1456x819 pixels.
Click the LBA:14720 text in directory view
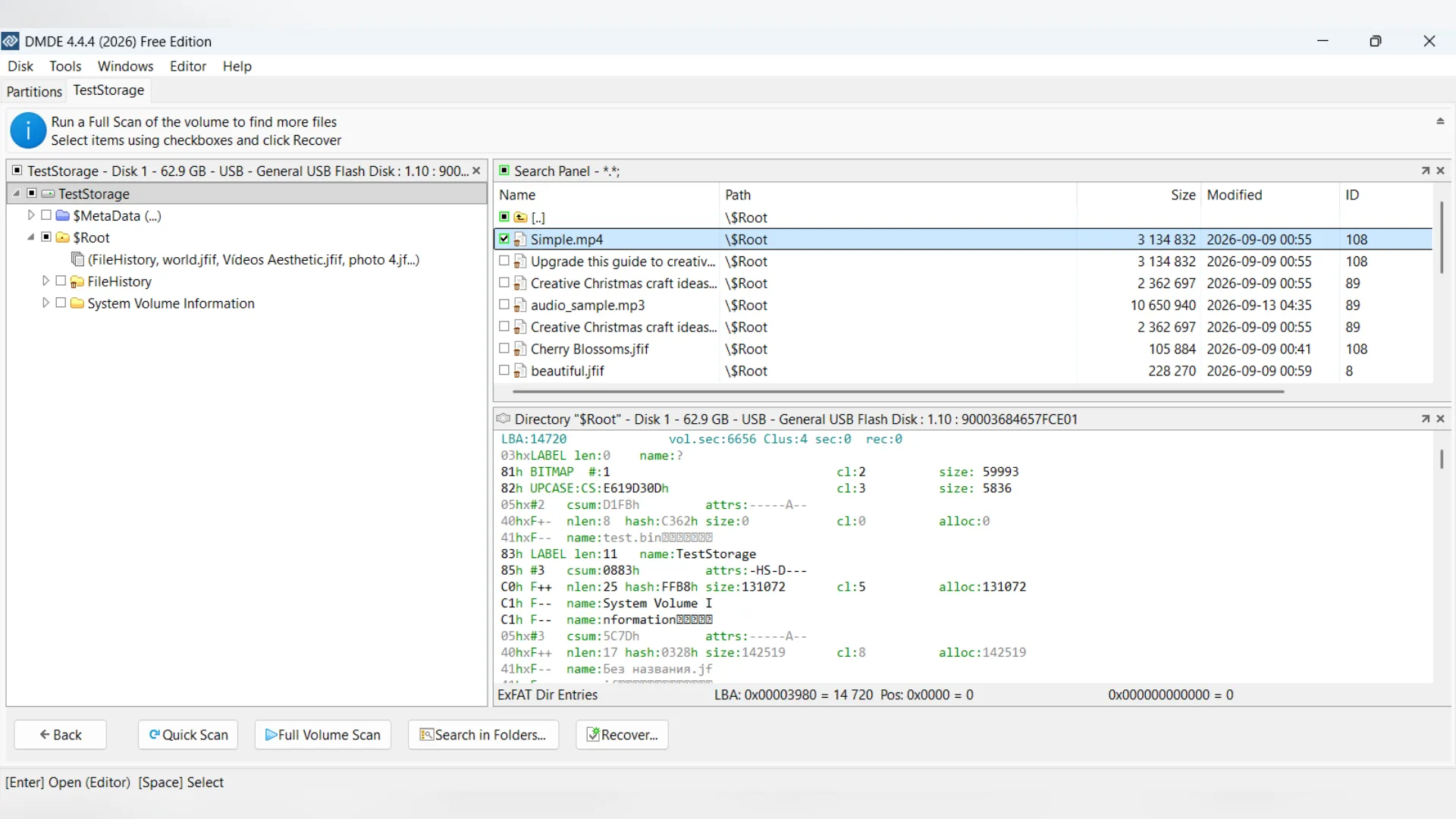click(534, 439)
